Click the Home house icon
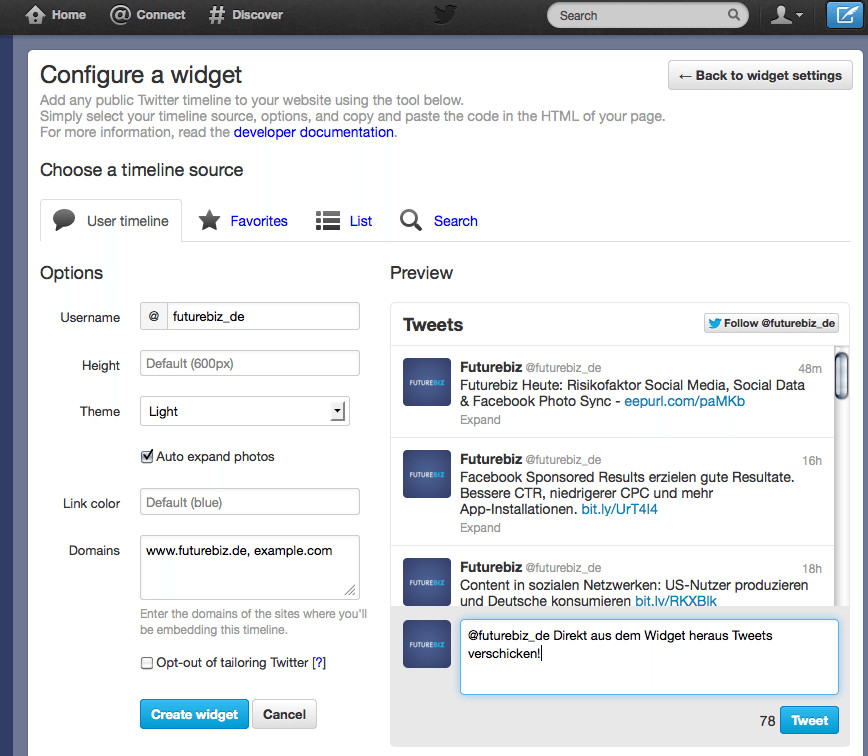The width and height of the screenshot is (868, 756). click(35, 15)
